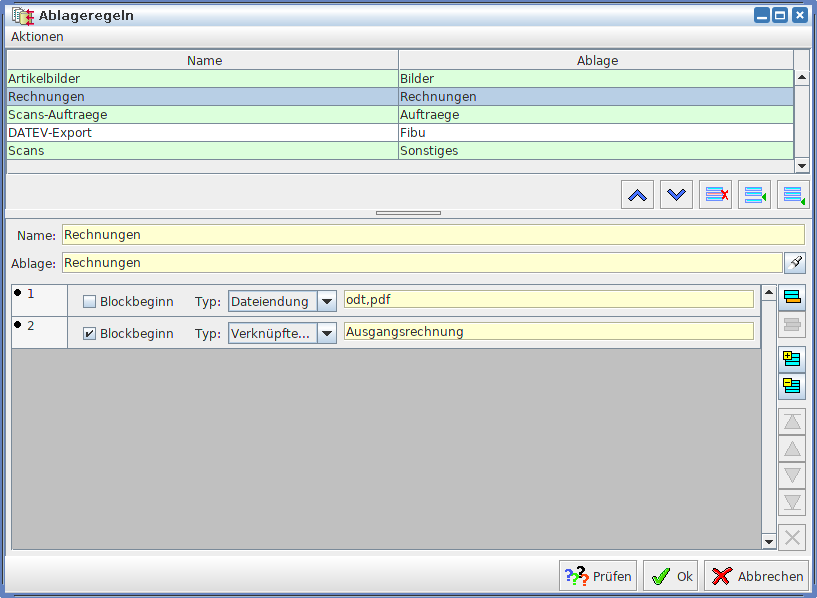Collapse all blocks with the minus icon
Image resolution: width=817 pixels, height=598 pixels.
[x=792, y=386]
